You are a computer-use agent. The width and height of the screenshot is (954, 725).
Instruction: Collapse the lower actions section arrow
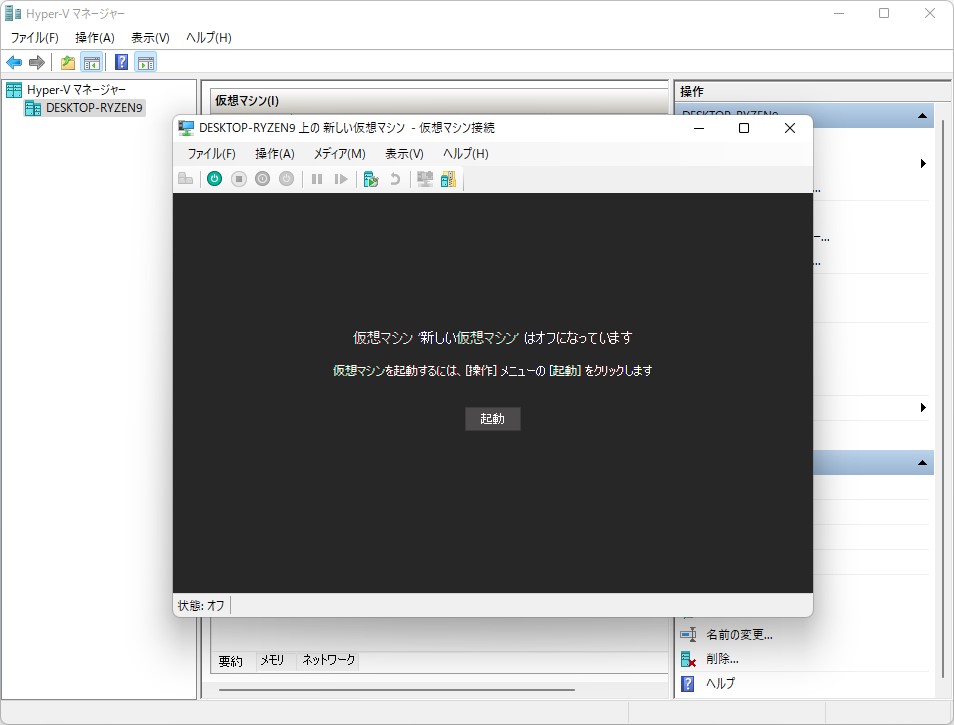922,463
